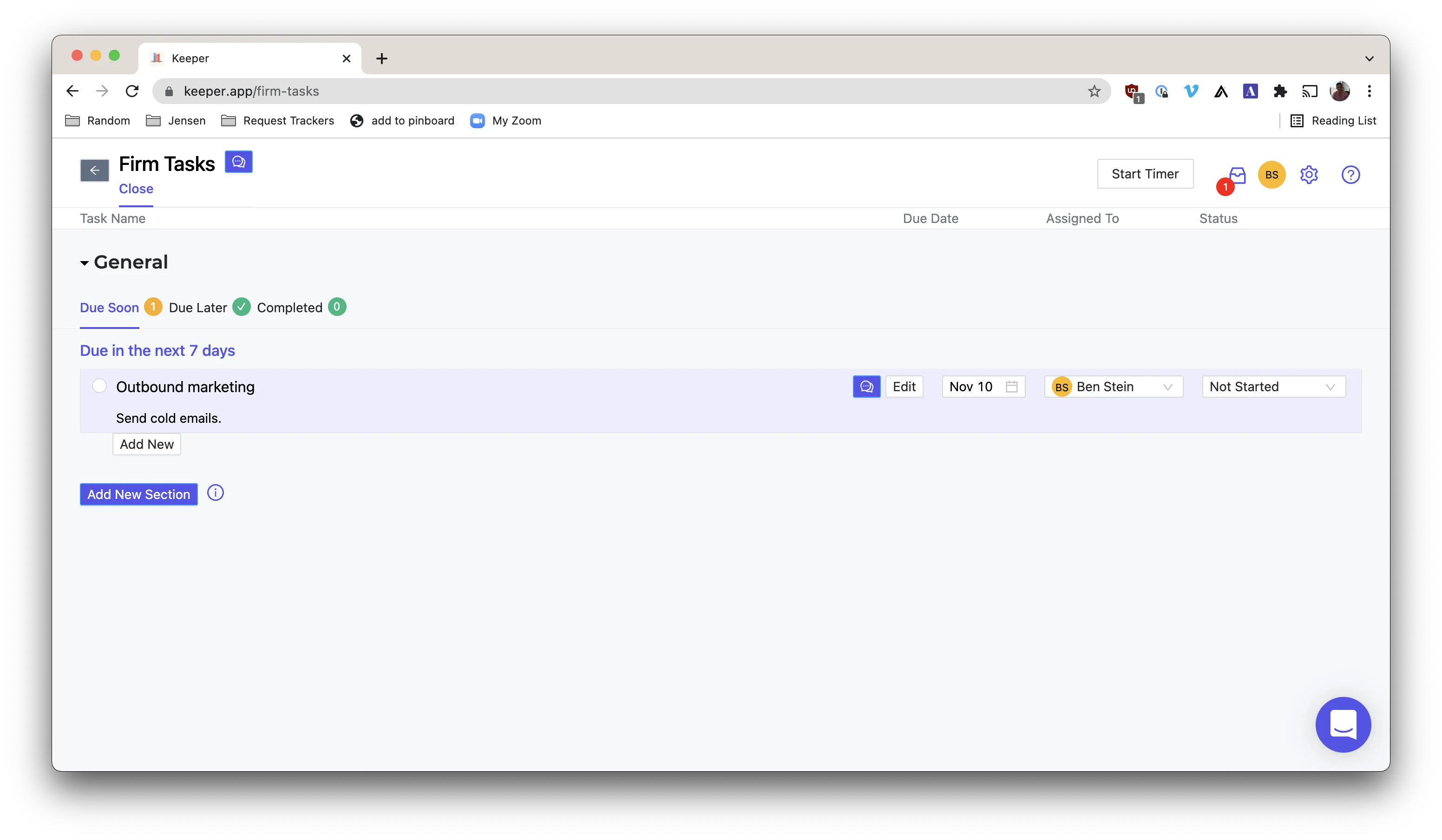Click the Task Name column header
1442x840 pixels.
pyautogui.click(x=113, y=218)
